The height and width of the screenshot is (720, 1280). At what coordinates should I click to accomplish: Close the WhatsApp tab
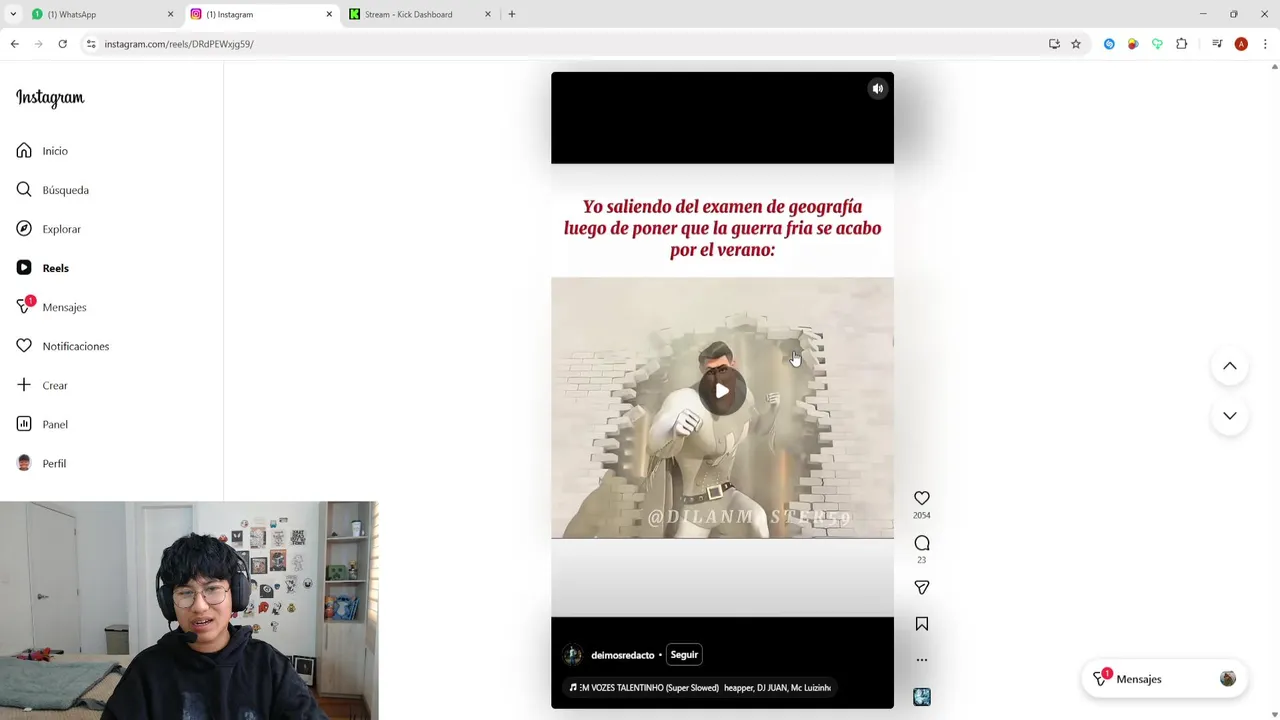point(170,14)
